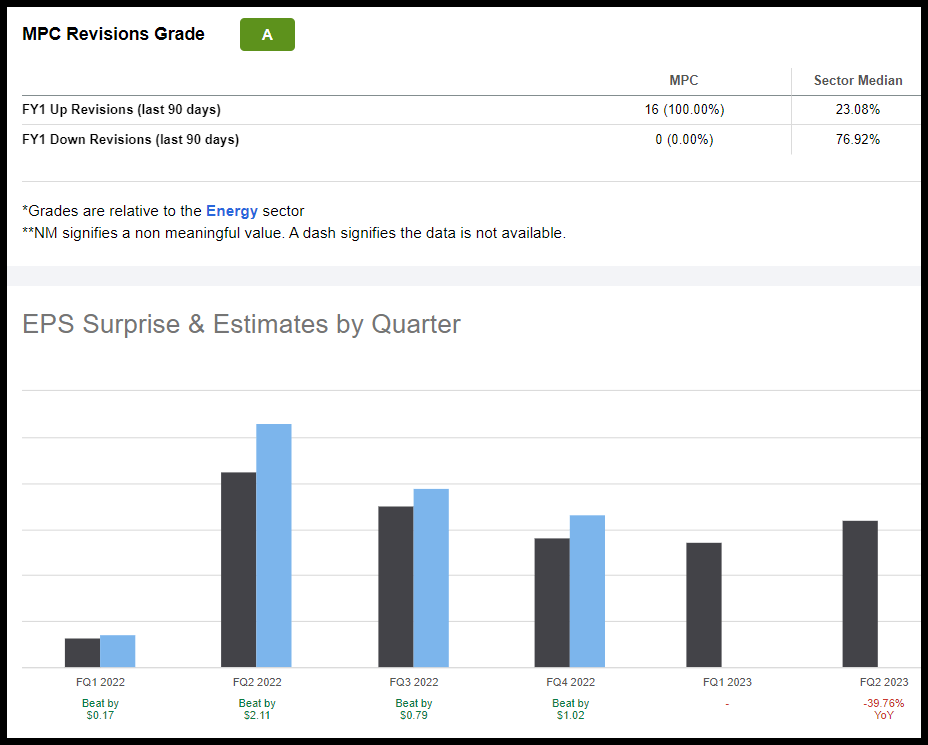Click FY1 Down Revisions (last 90 days) row label

[x=130, y=140]
